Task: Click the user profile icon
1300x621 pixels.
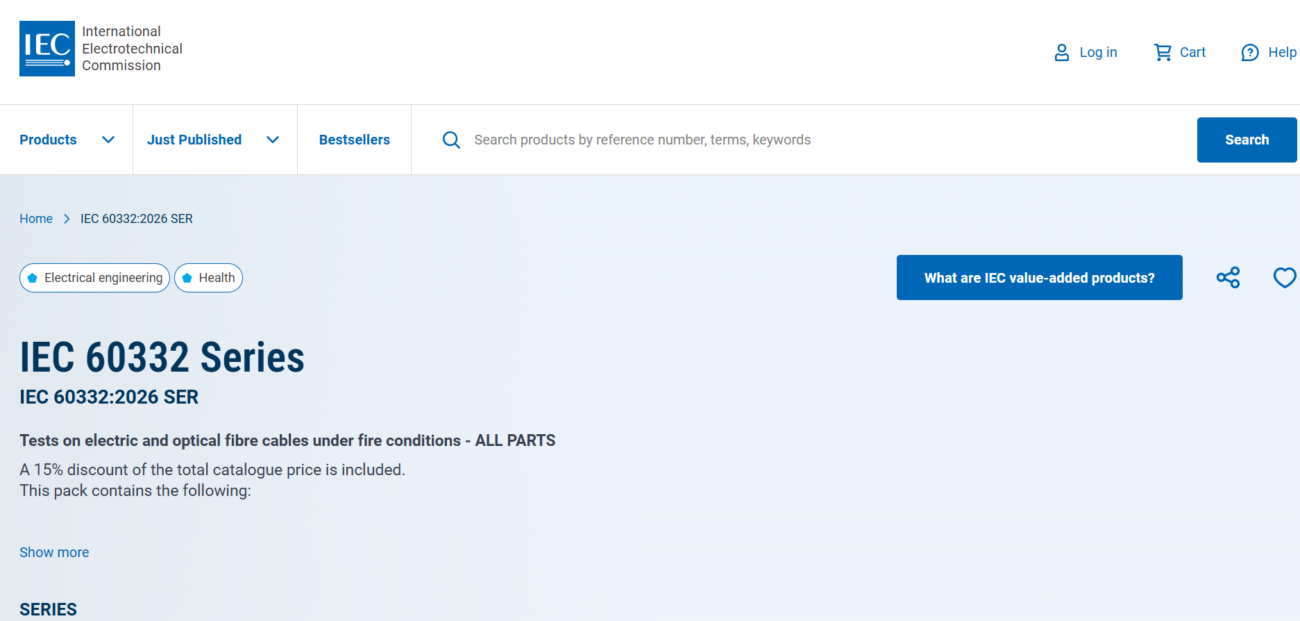Action: 1061,52
